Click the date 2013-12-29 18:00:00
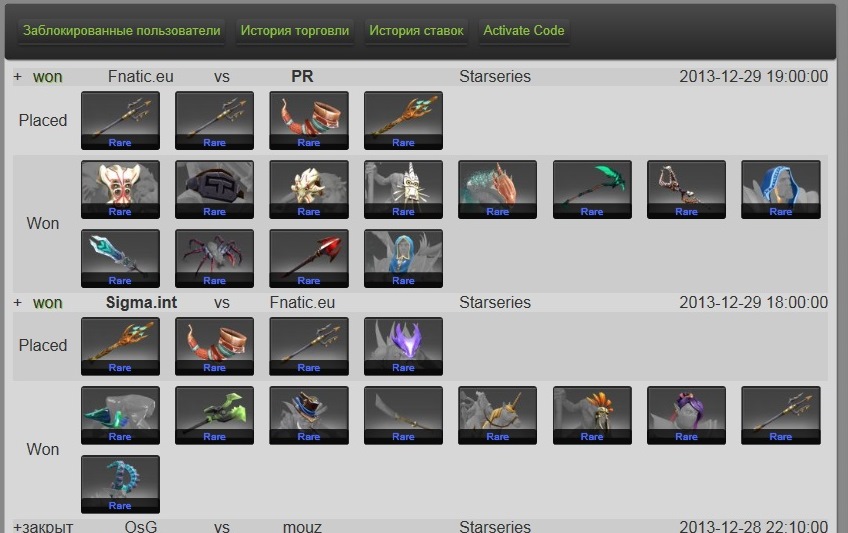The height and width of the screenshot is (533, 848). (x=753, y=303)
